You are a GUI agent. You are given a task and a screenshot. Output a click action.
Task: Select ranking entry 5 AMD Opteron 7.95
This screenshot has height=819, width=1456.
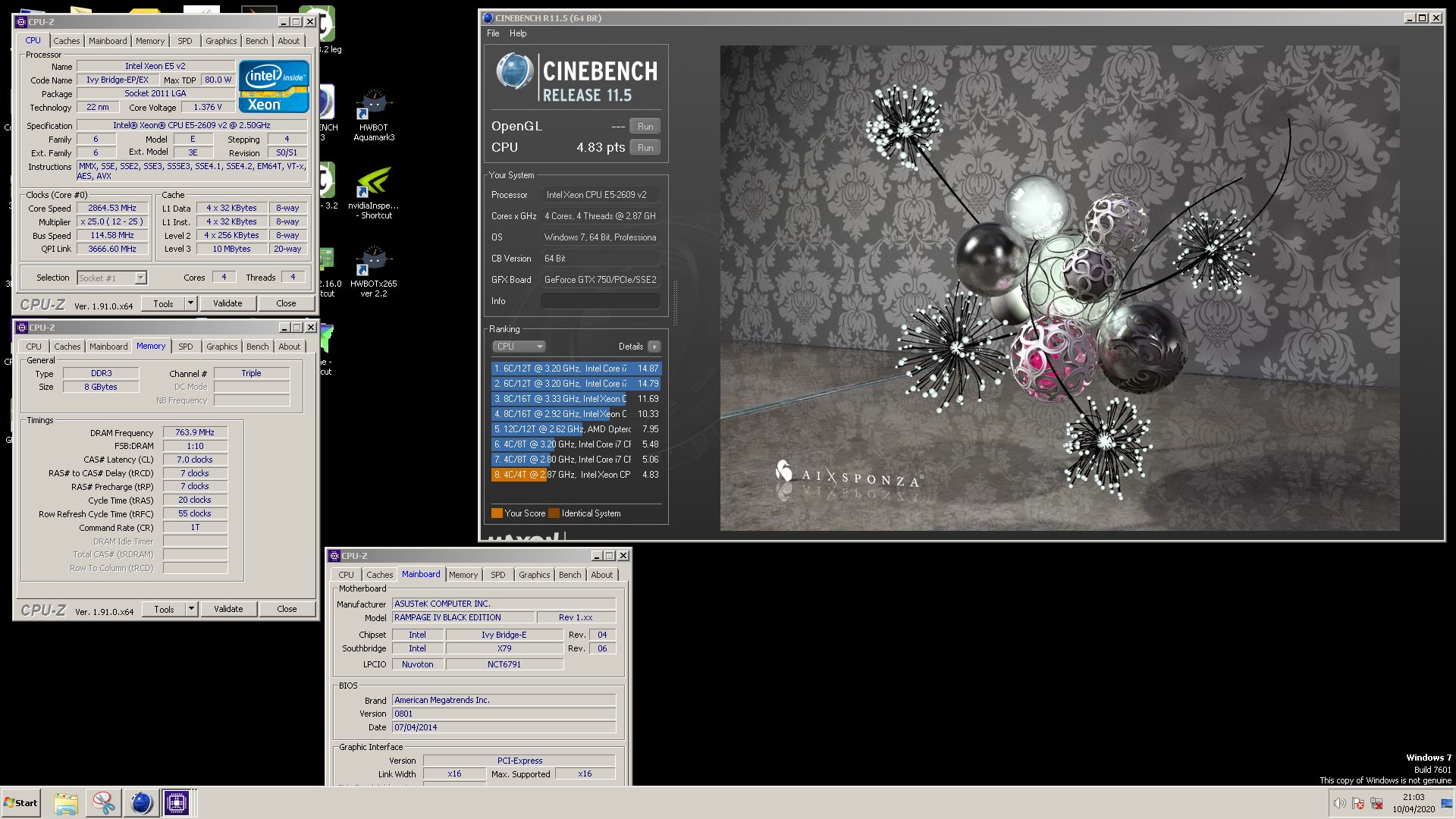[576, 429]
